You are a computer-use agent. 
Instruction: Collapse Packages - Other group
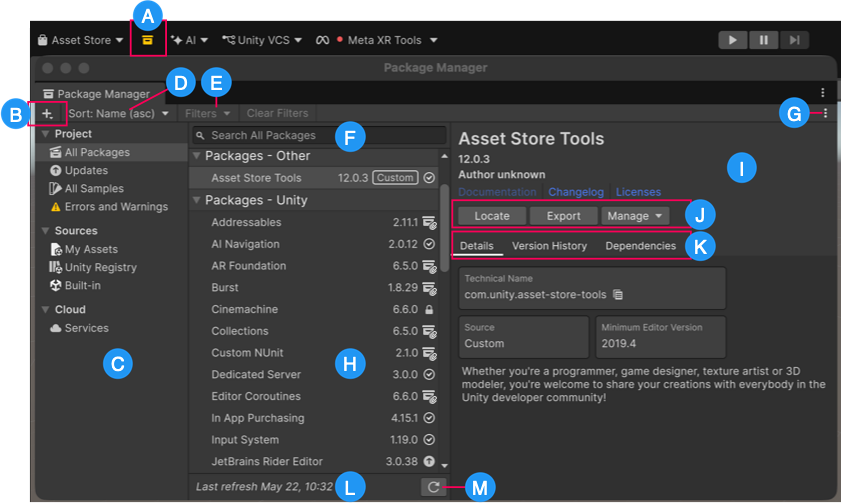click(x=197, y=156)
